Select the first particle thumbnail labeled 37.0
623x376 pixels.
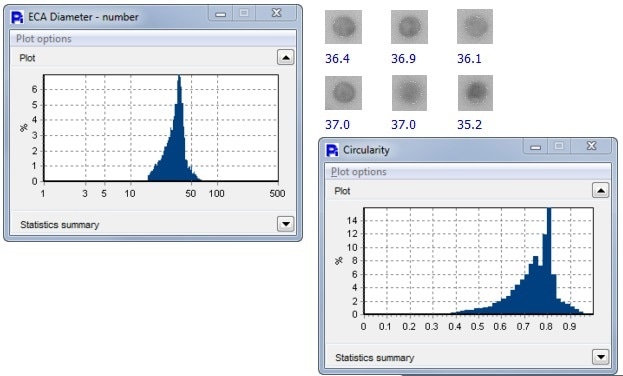click(343, 93)
